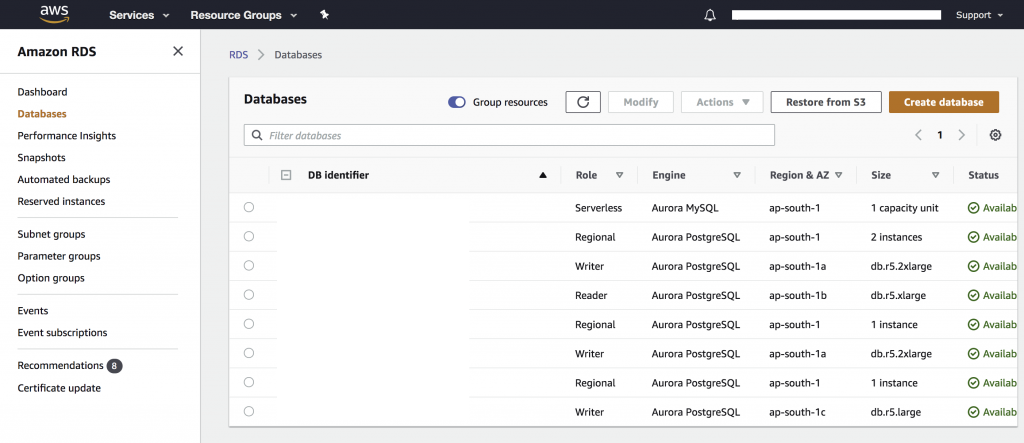Open the Services dropdown menu

pyautogui.click(x=139, y=14)
